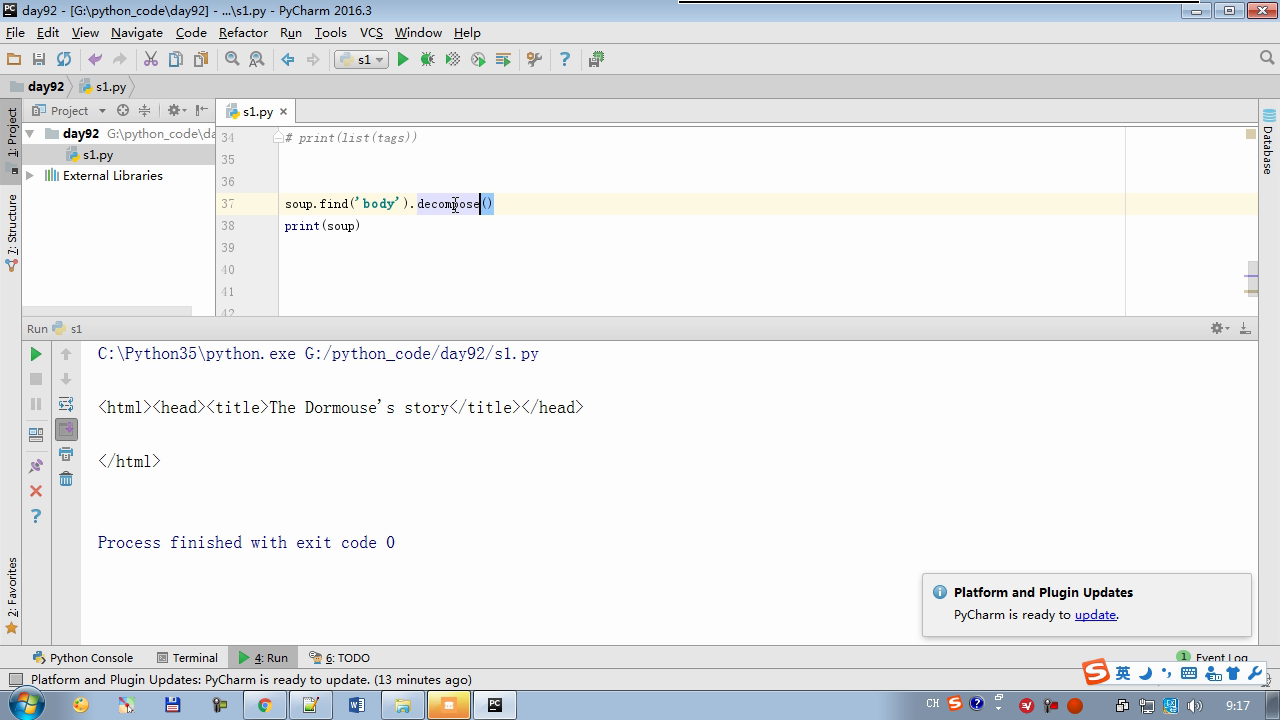Open the Find magnifier tool

point(232,60)
